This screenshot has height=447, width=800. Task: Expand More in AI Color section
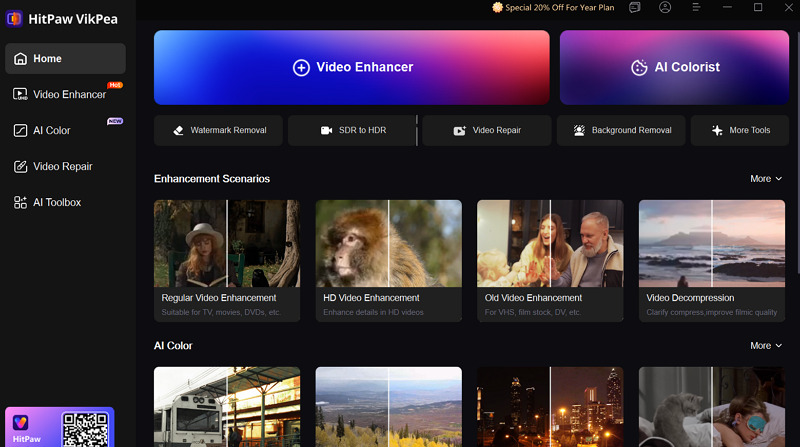point(766,346)
